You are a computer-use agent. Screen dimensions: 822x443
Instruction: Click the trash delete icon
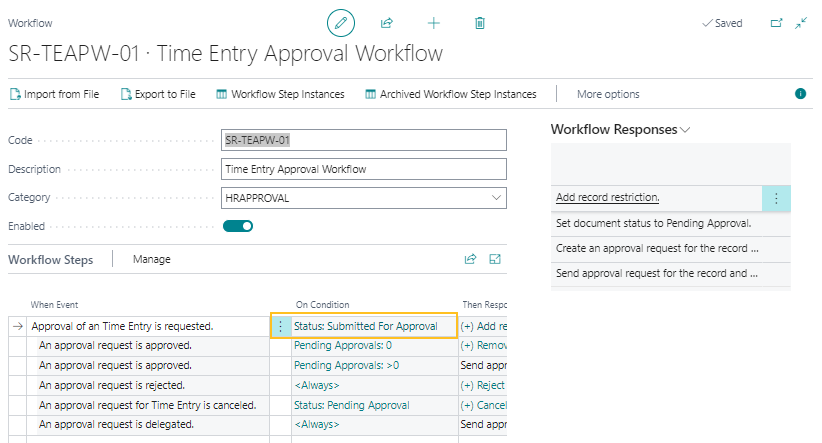pyautogui.click(x=480, y=23)
